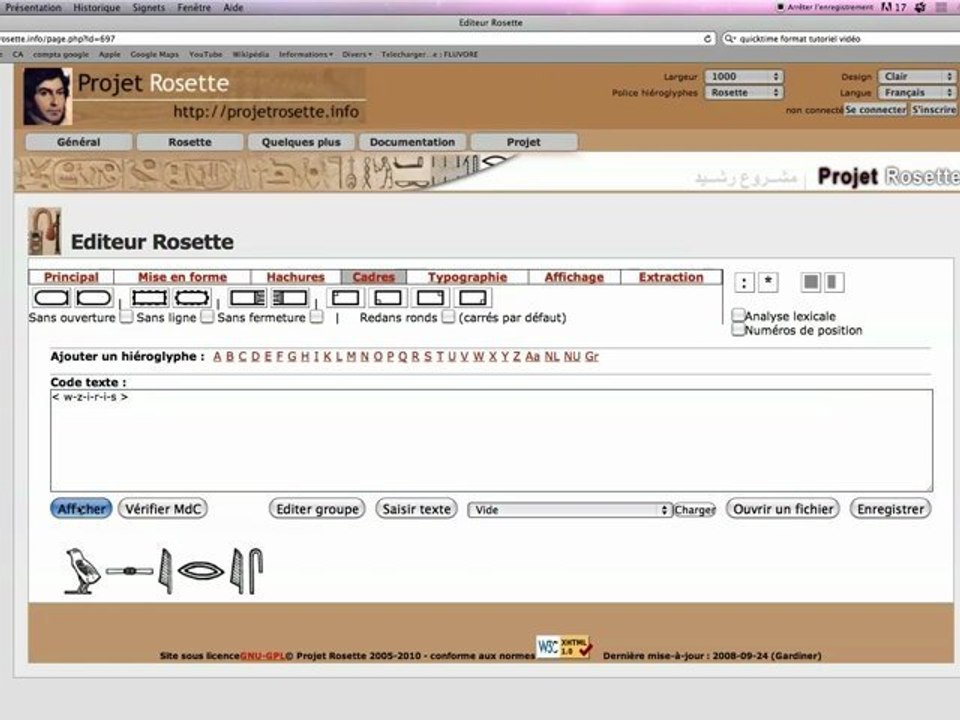Open the Vide file dropdown
This screenshot has width=960, height=720.
[570, 510]
